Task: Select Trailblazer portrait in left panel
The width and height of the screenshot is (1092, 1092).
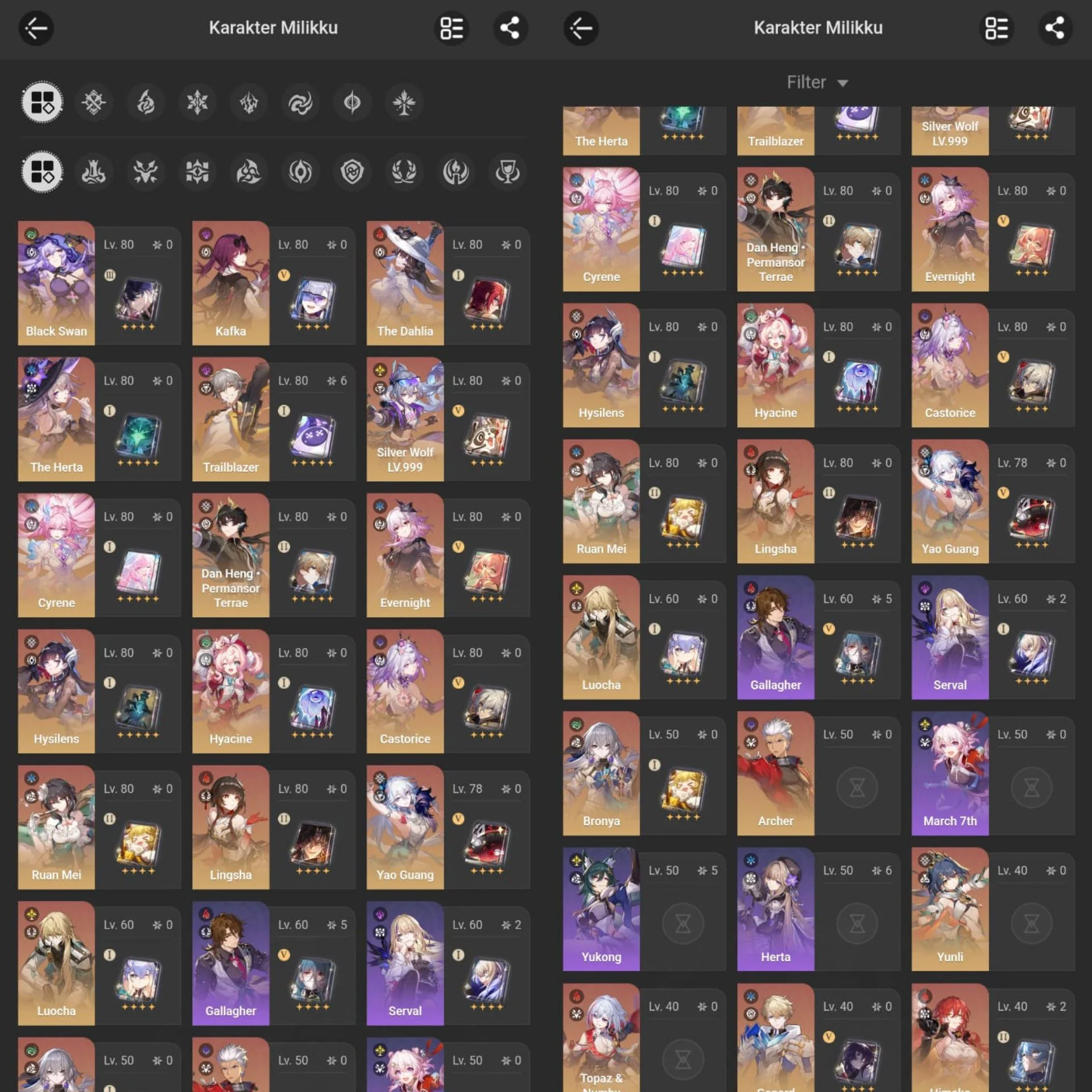Action: pyautogui.click(x=230, y=419)
